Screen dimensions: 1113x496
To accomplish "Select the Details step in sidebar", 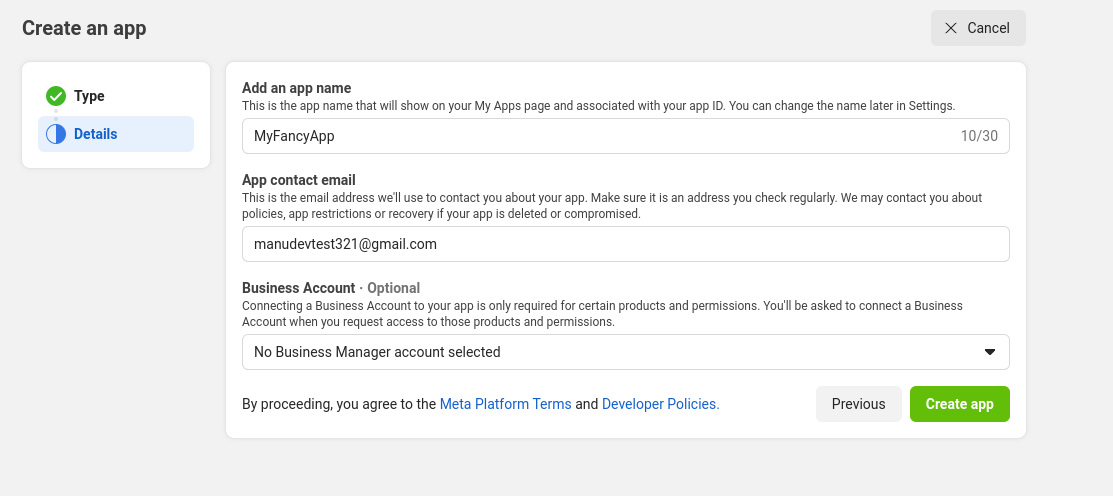I will (x=95, y=134).
